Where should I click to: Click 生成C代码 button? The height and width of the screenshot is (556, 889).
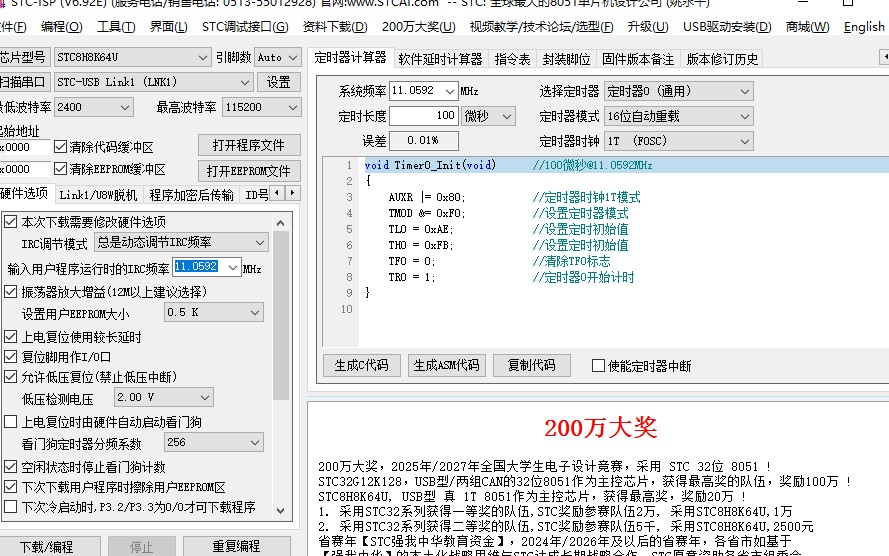[x=362, y=365]
